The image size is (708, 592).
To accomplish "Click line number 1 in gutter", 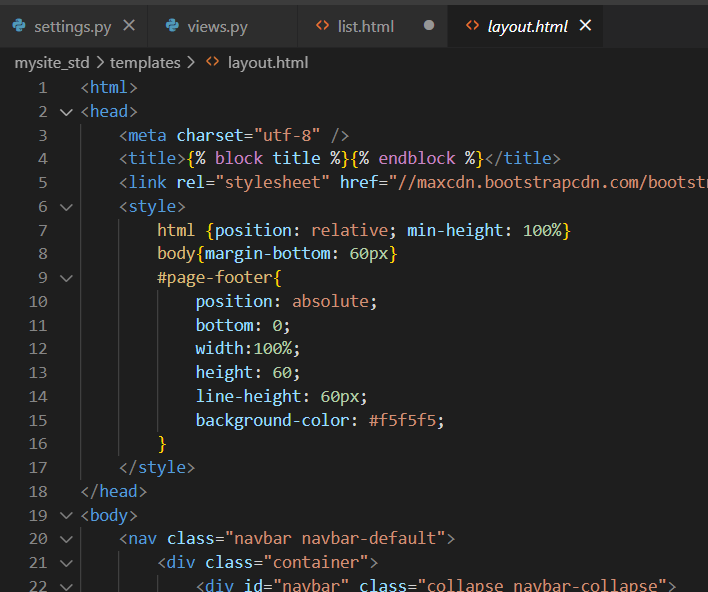I will pos(43,88).
